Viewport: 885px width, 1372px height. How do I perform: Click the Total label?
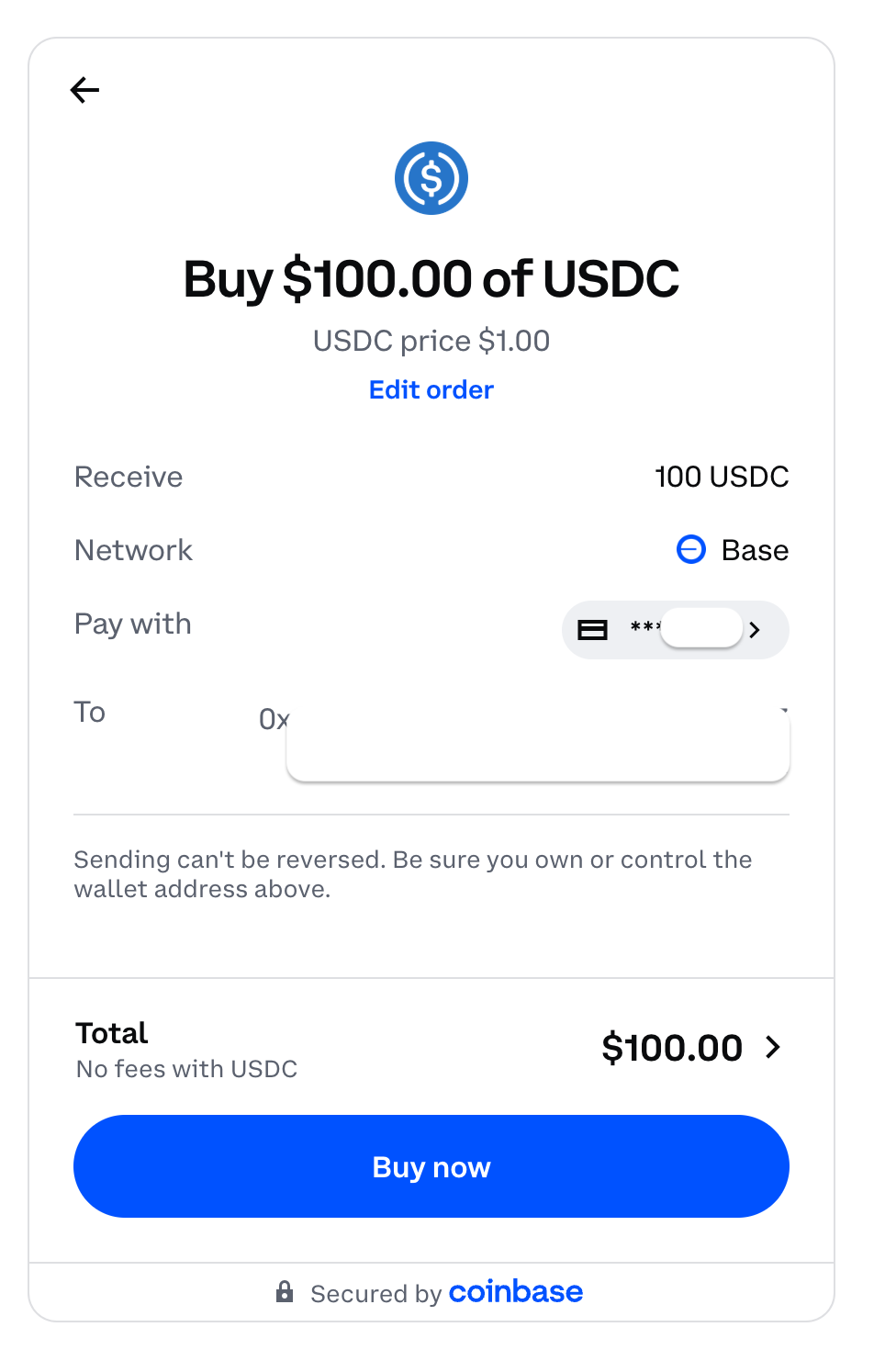click(111, 1033)
